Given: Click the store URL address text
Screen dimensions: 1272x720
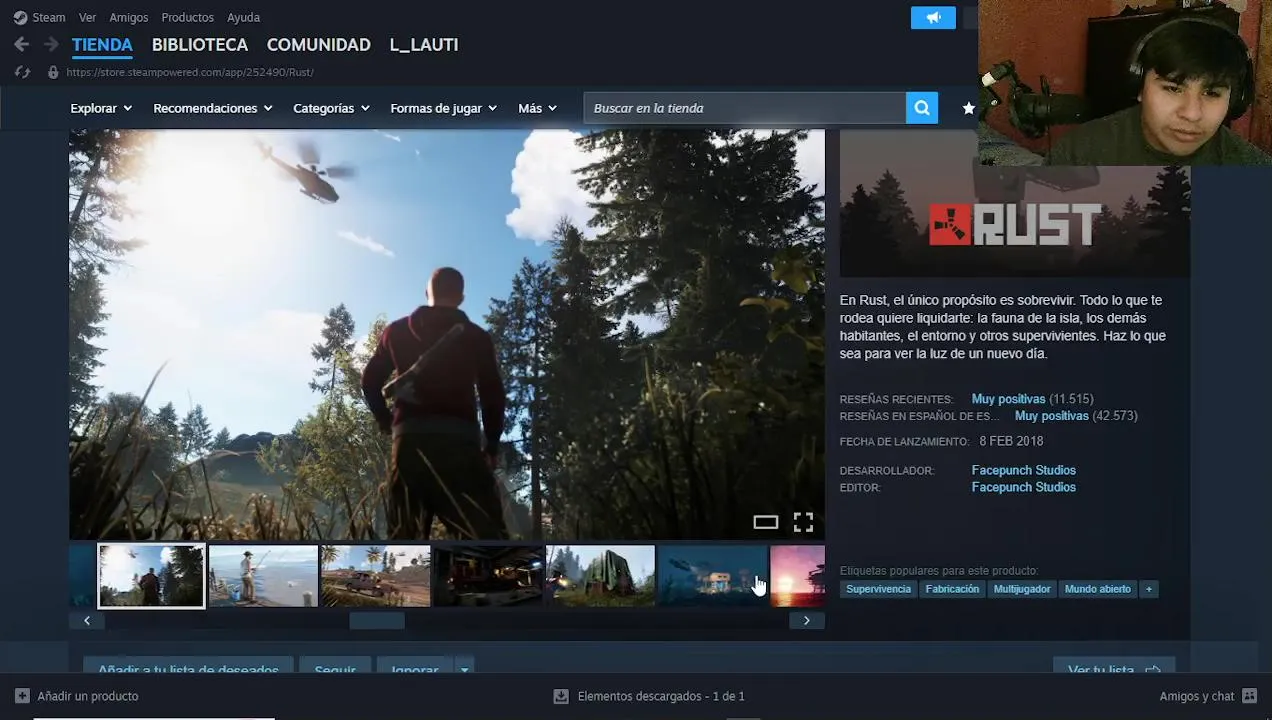Looking at the screenshot, I should 190,72.
